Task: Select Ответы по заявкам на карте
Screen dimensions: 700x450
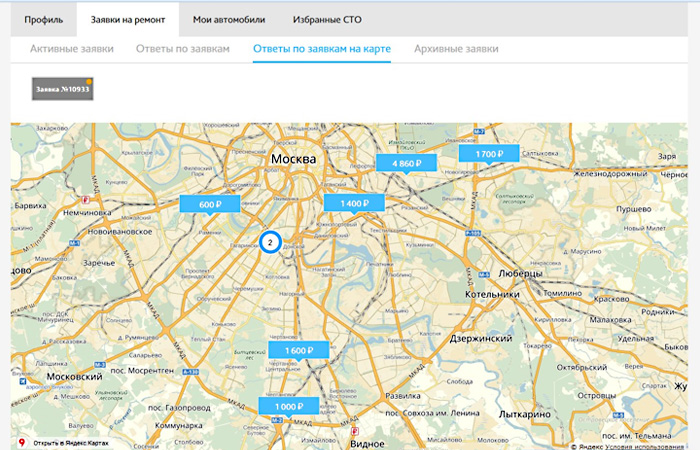Action: coord(321,49)
